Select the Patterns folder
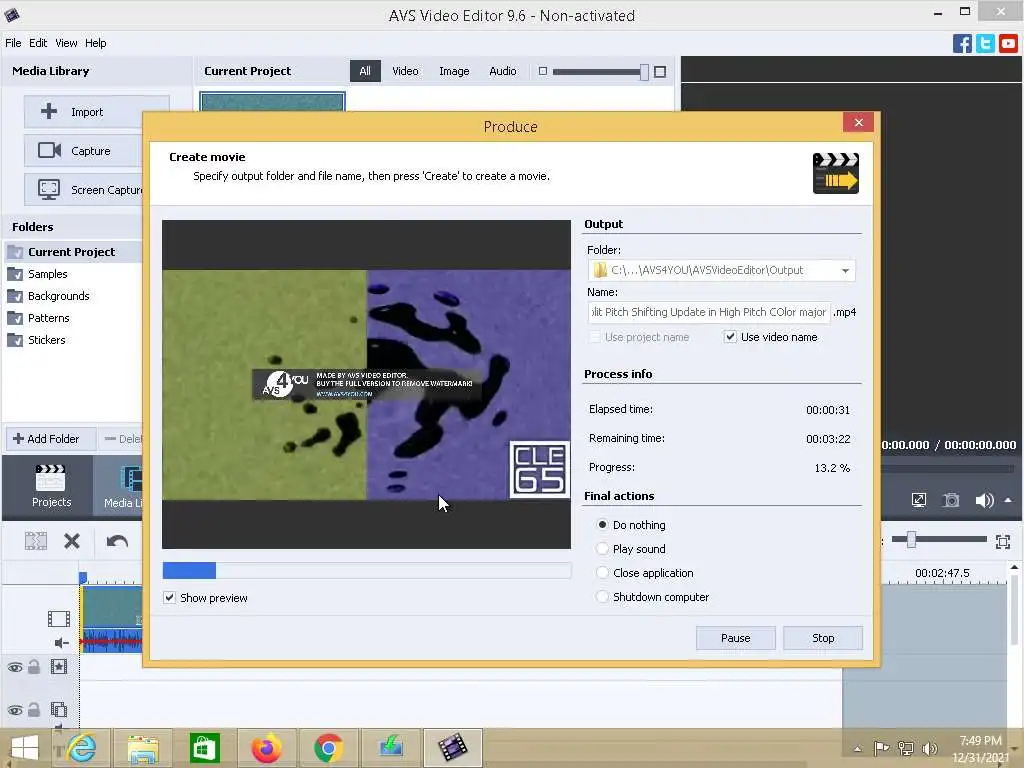 pos(48,318)
